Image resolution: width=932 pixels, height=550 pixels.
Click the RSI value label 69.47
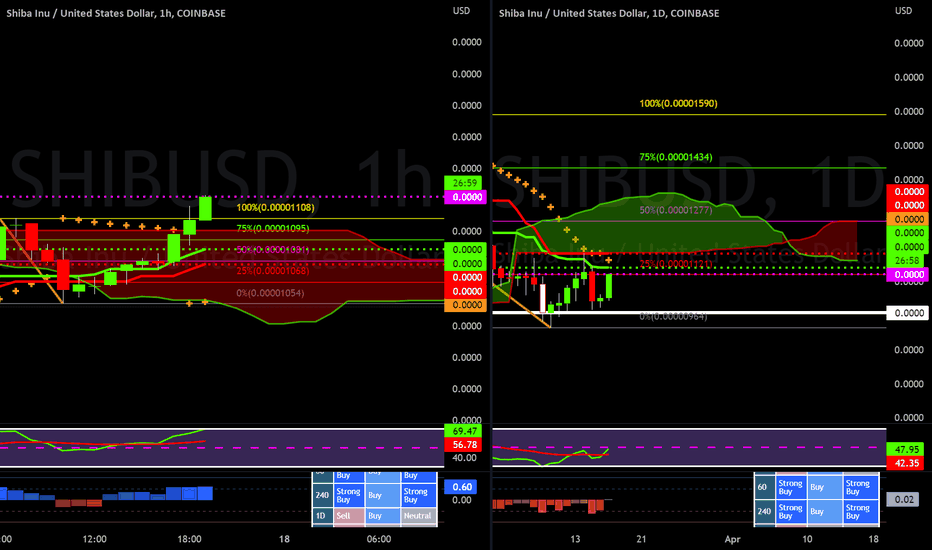tap(465, 431)
